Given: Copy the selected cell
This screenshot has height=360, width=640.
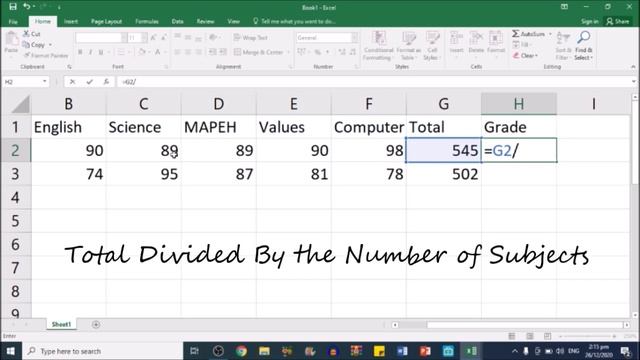Looking at the screenshot, I should tap(33, 45).
